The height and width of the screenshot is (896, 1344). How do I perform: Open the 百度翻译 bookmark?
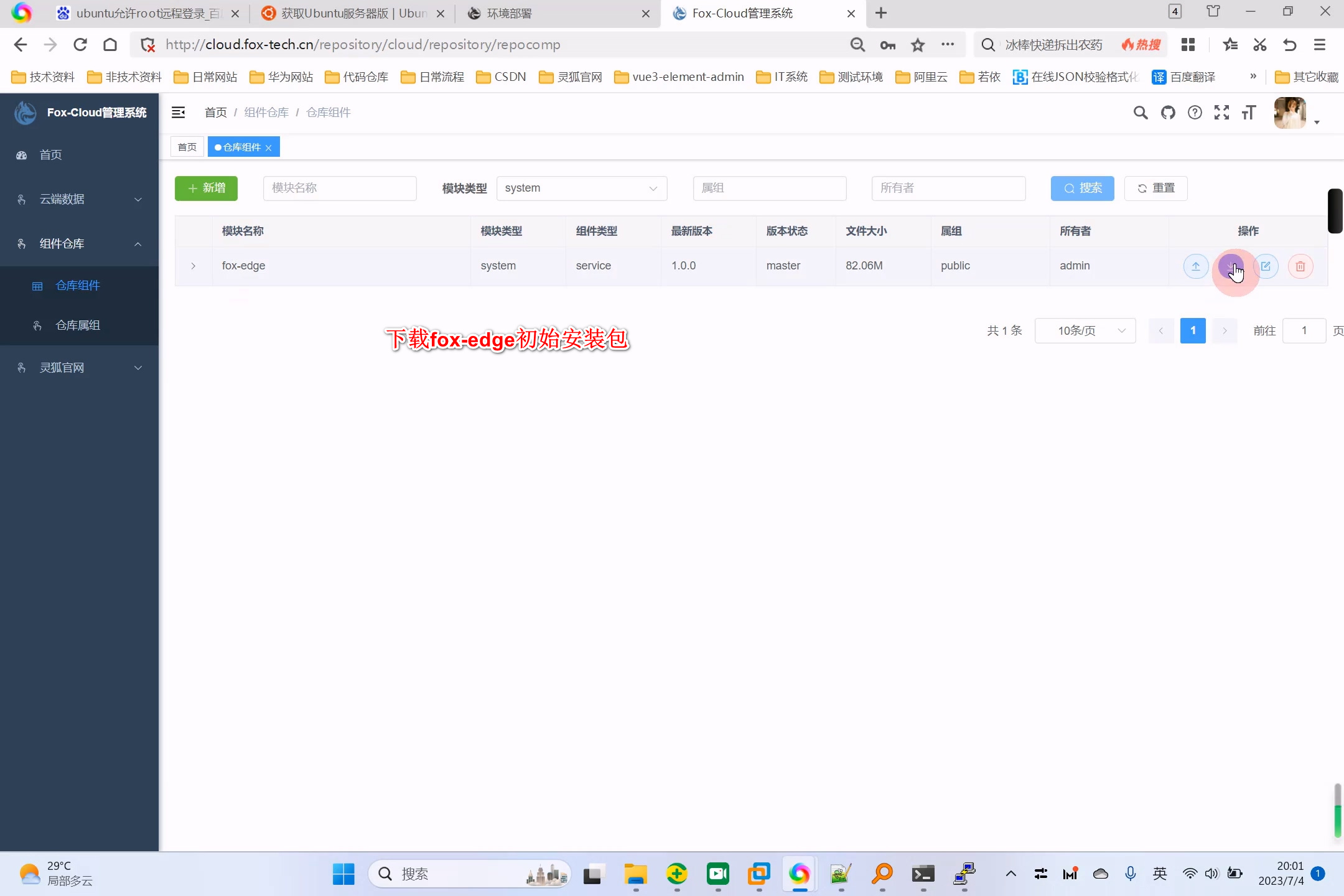click(x=1183, y=77)
